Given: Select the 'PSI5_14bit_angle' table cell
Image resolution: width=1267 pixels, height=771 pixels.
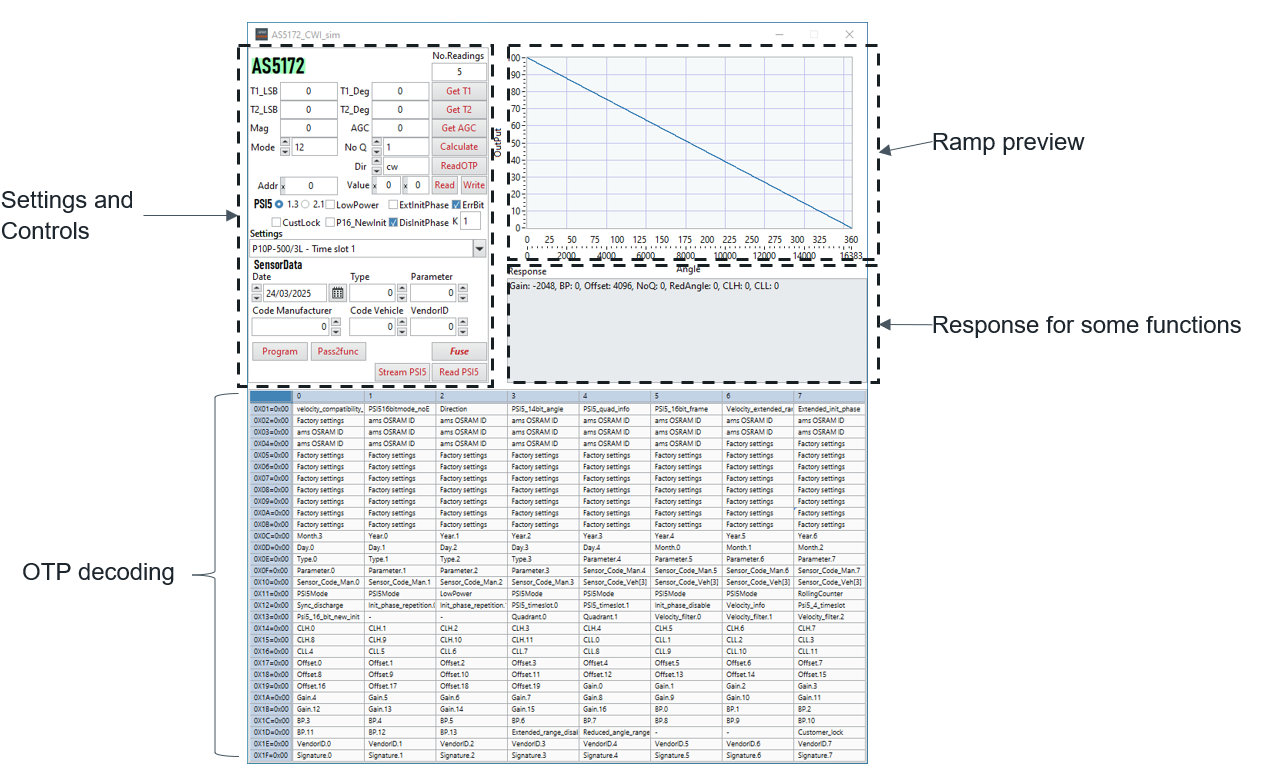Looking at the screenshot, I should point(544,409).
